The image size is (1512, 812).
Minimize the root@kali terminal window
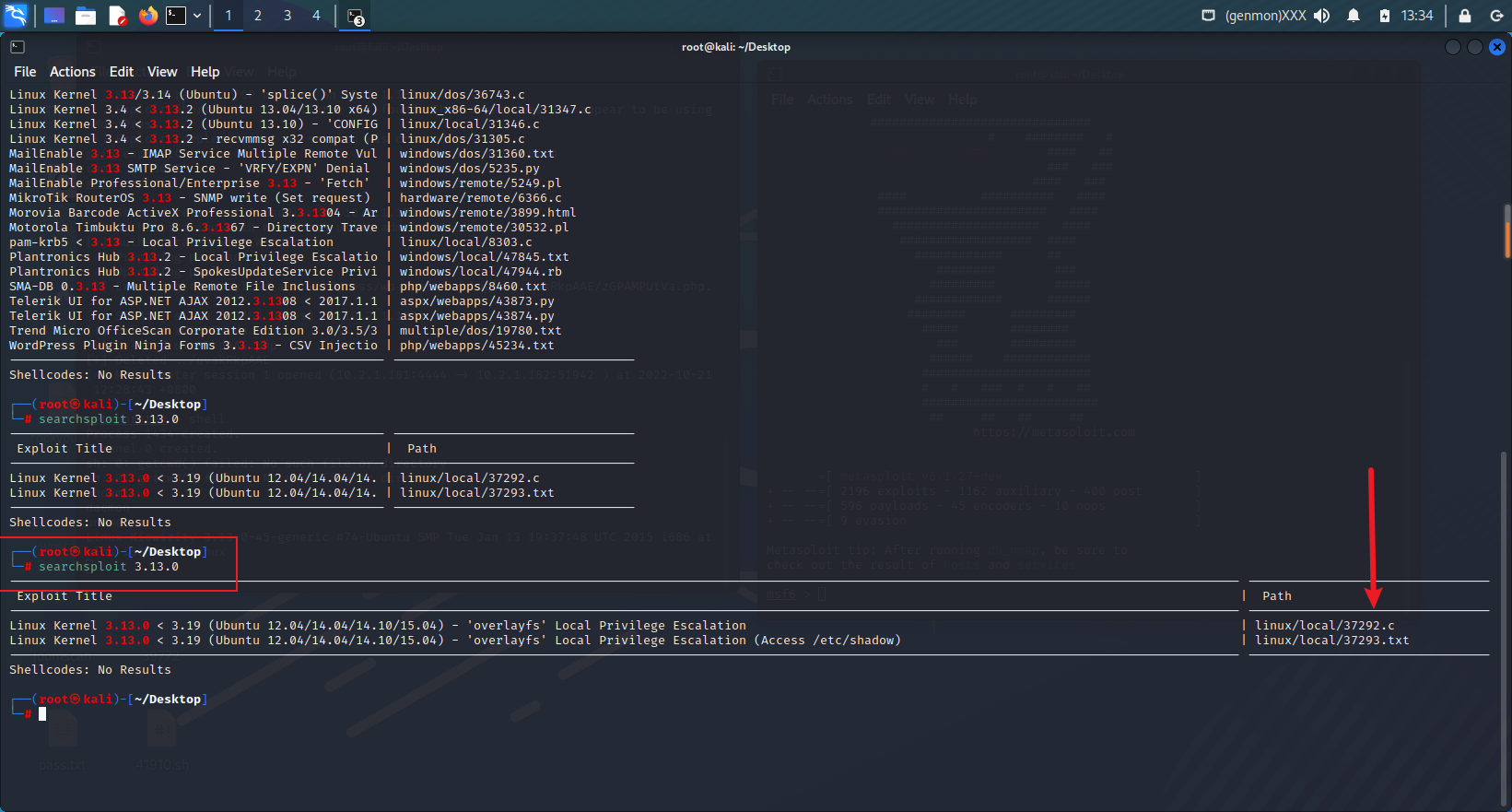coord(1453,47)
